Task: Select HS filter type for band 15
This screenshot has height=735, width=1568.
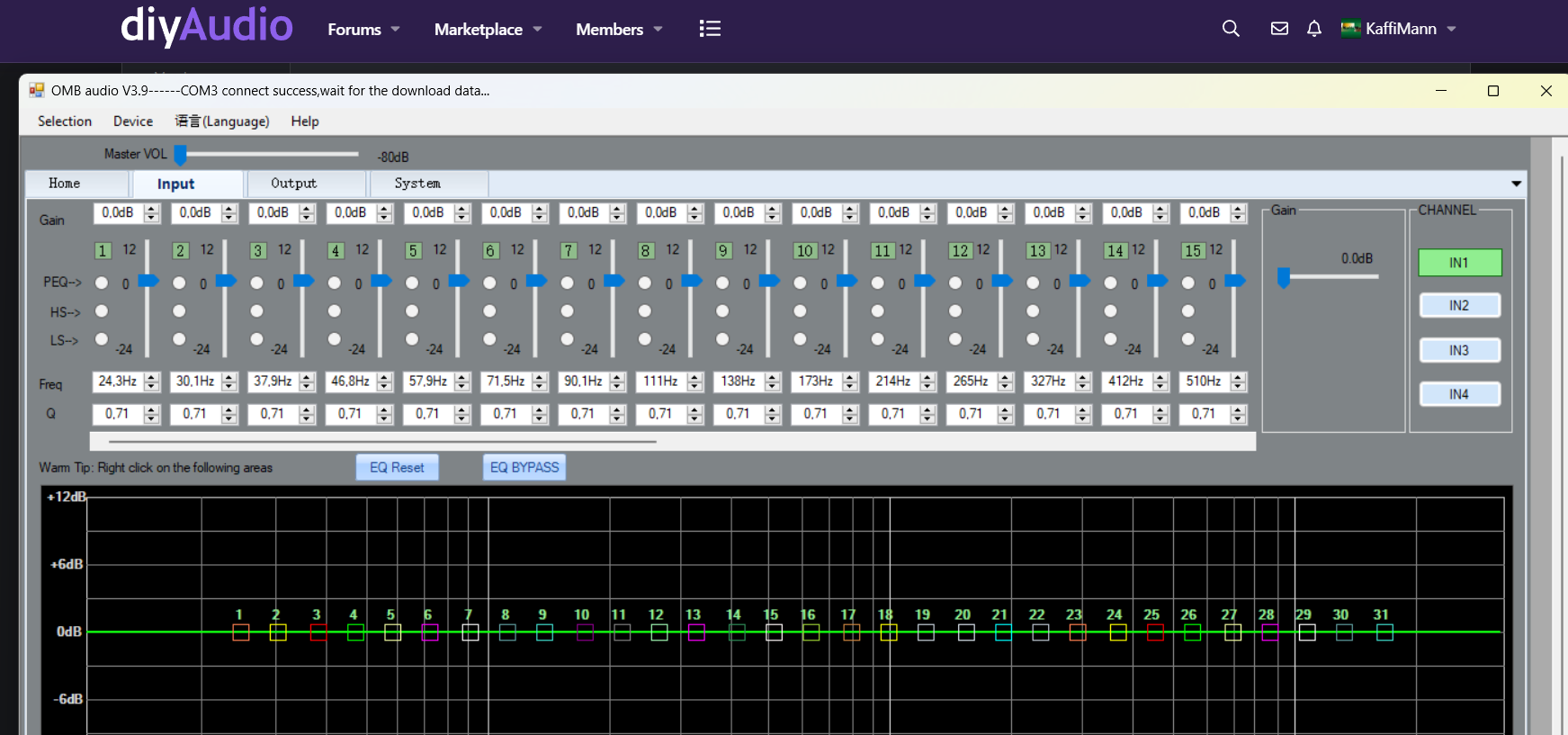Action: pyautogui.click(x=1188, y=310)
